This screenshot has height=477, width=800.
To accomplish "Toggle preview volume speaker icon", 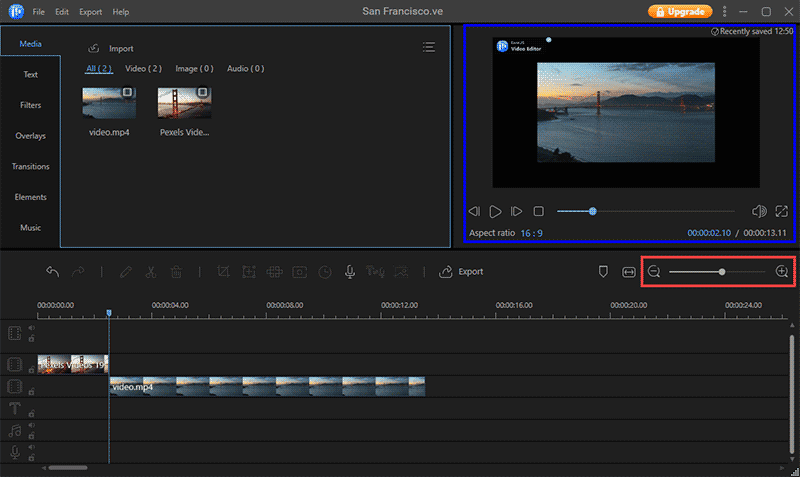I will [x=758, y=211].
